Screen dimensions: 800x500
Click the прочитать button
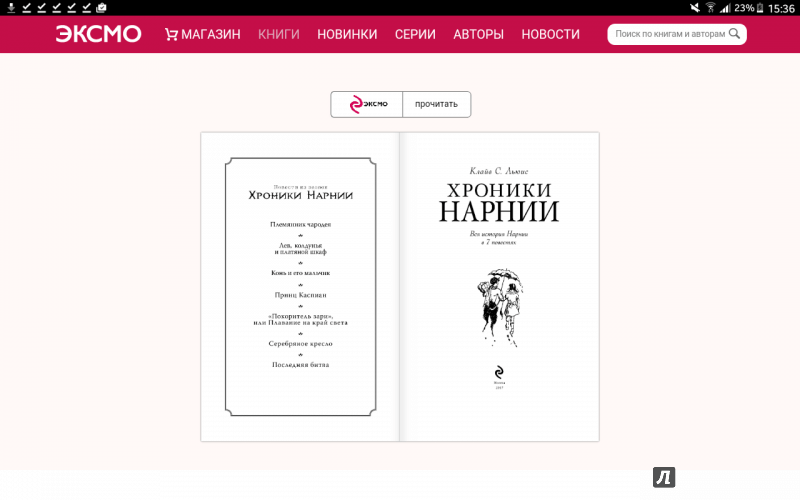[436, 104]
